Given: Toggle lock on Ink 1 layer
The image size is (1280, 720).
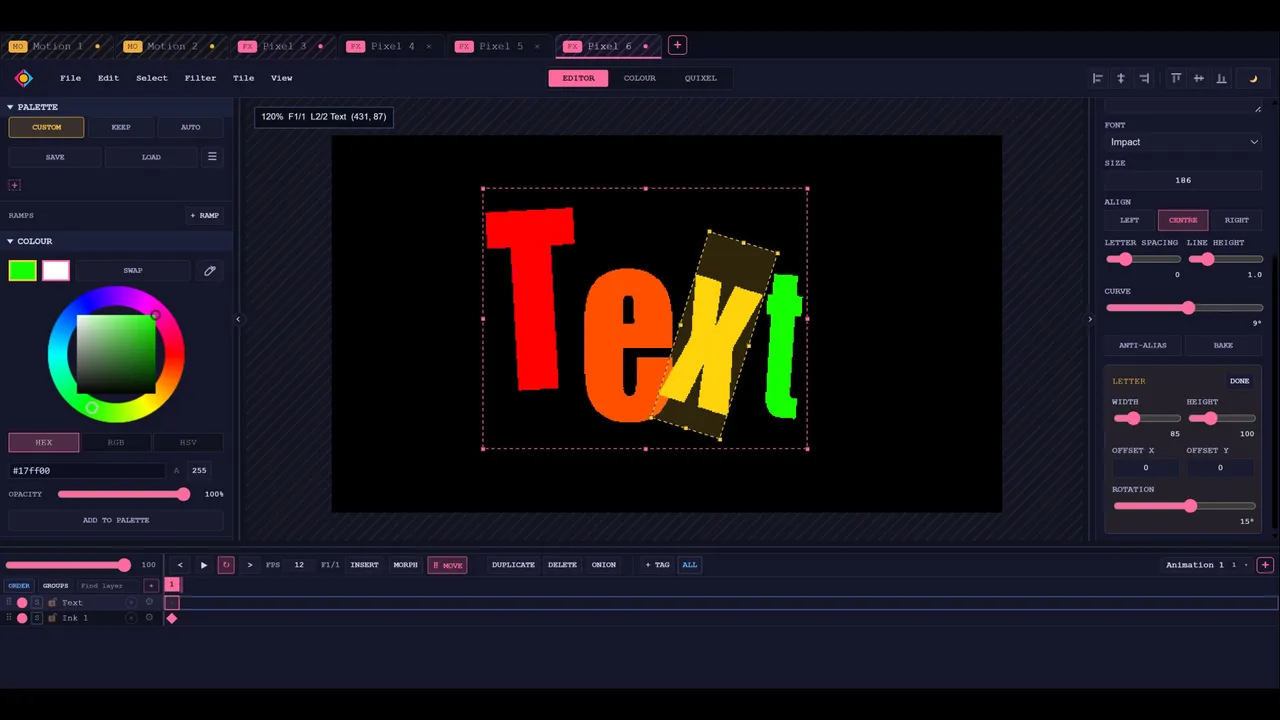Looking at the screenshot, I should pyautogui.click(x=52, y=618).
